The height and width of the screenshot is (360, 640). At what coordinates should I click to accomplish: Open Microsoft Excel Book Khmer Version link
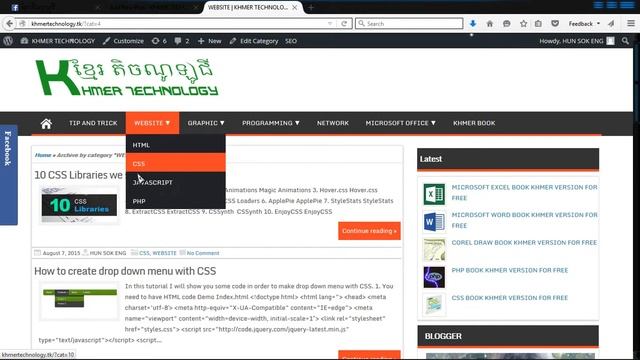pyautogui.click(x=524, y=192)
